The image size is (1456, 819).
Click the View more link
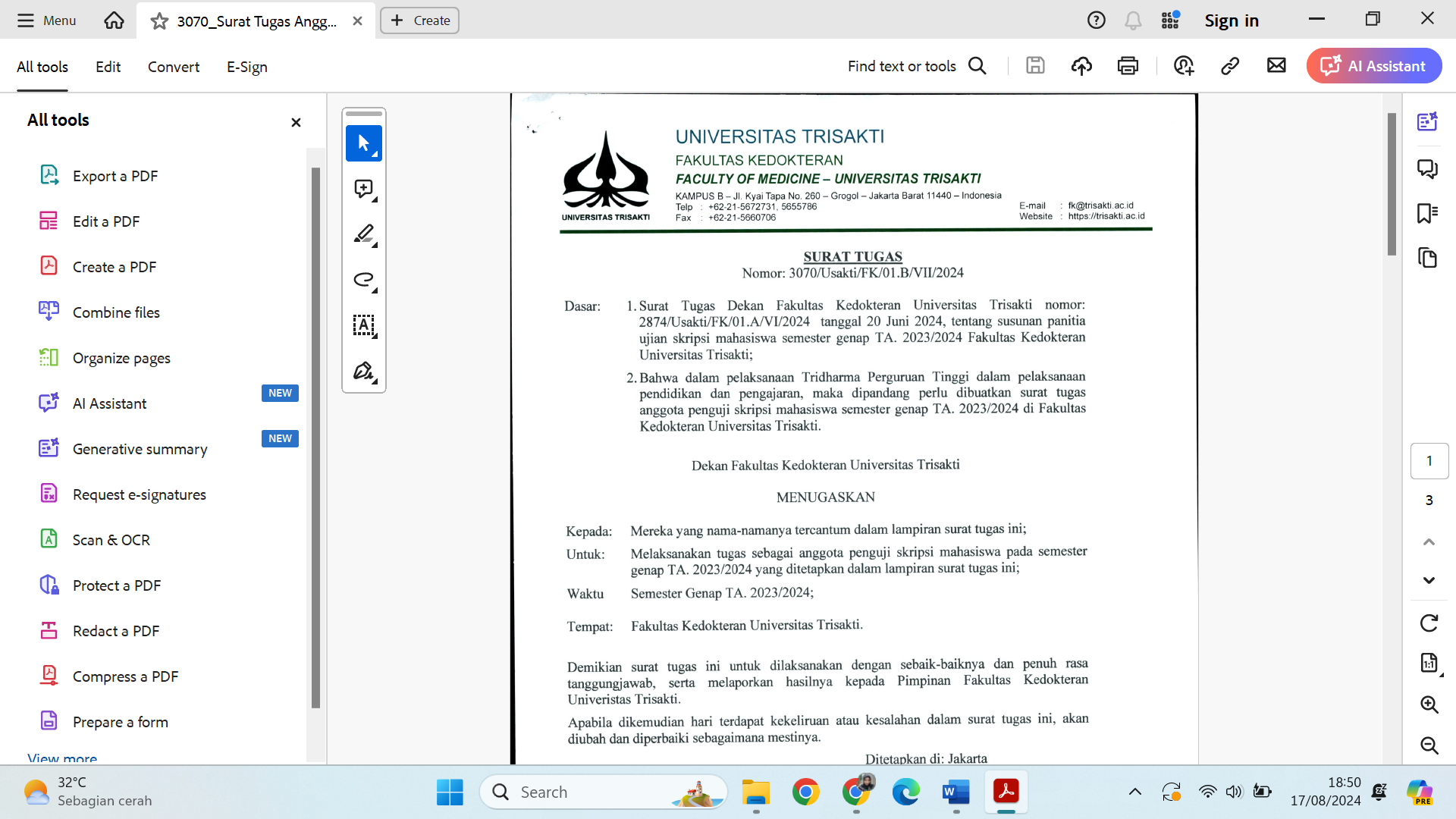62,758
